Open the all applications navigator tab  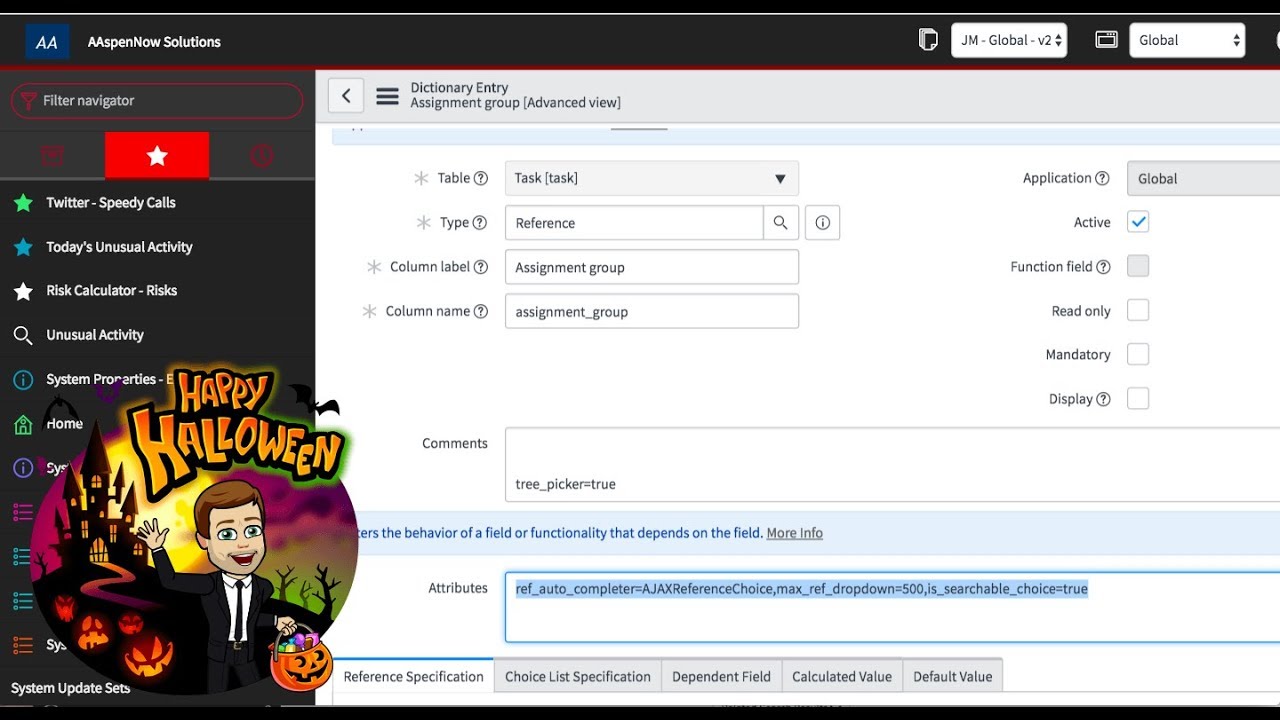(53, 155)
